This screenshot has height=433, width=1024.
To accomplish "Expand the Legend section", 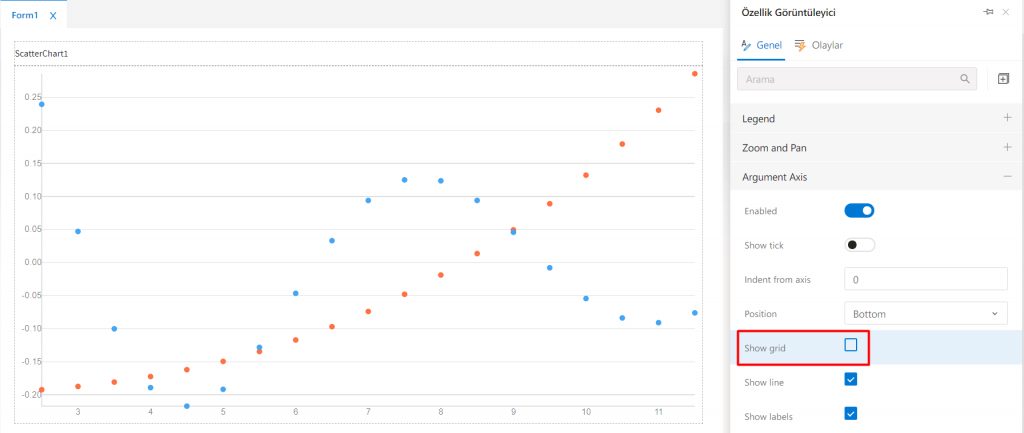I will coord(1007,118).
